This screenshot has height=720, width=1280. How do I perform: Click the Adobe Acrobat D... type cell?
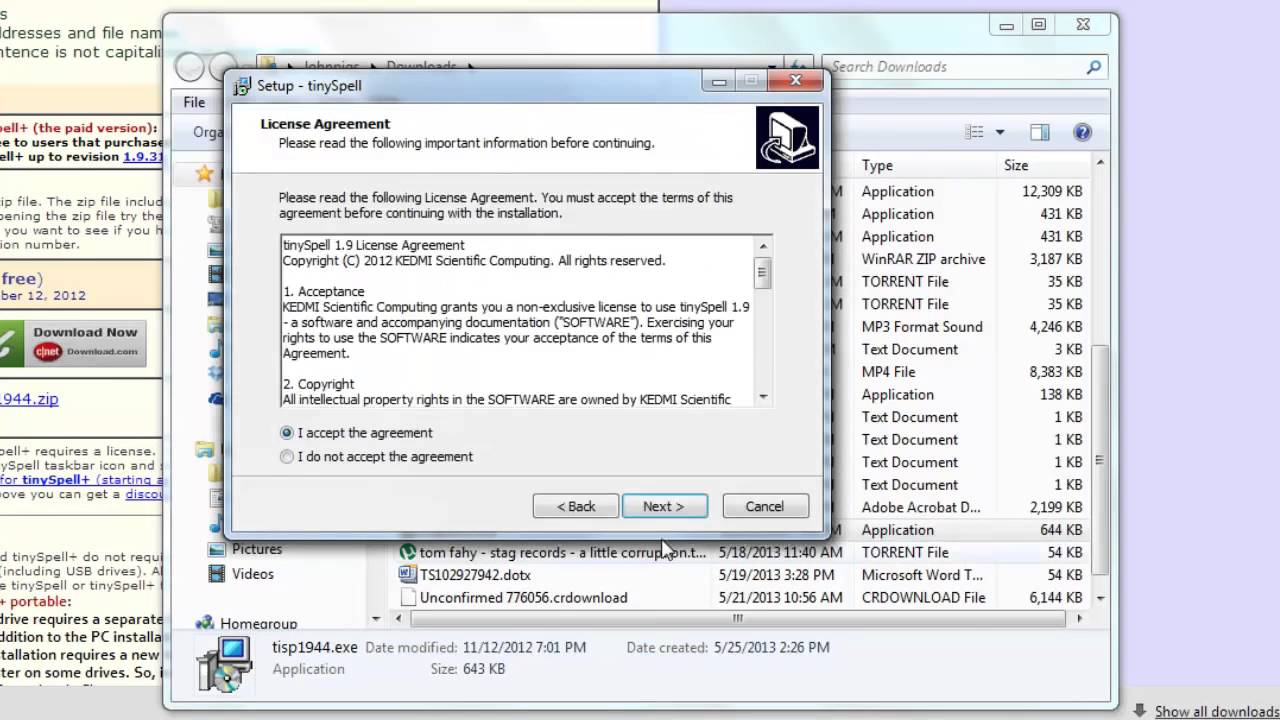point(921,508)
